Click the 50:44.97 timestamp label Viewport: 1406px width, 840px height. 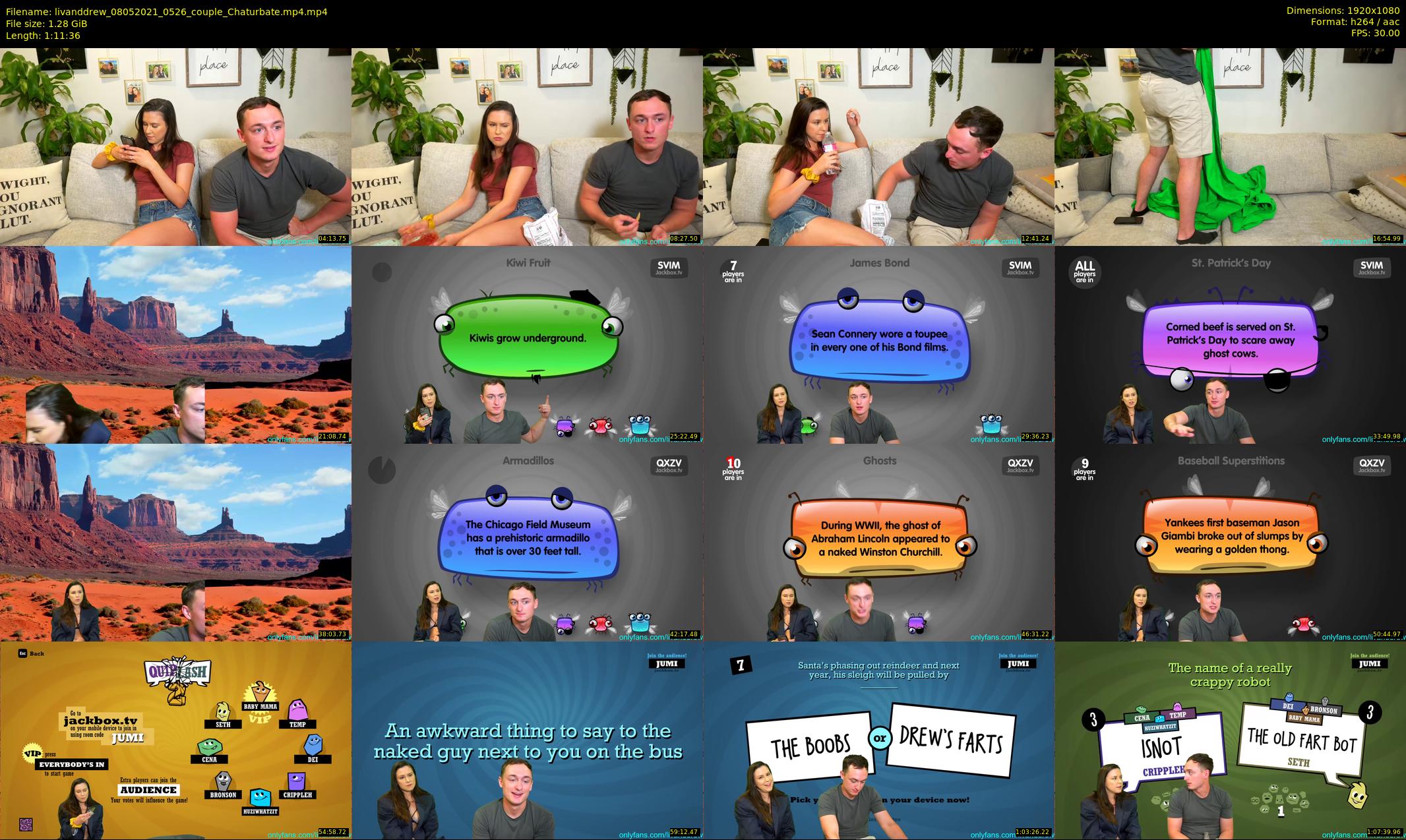pos(1387,634)
